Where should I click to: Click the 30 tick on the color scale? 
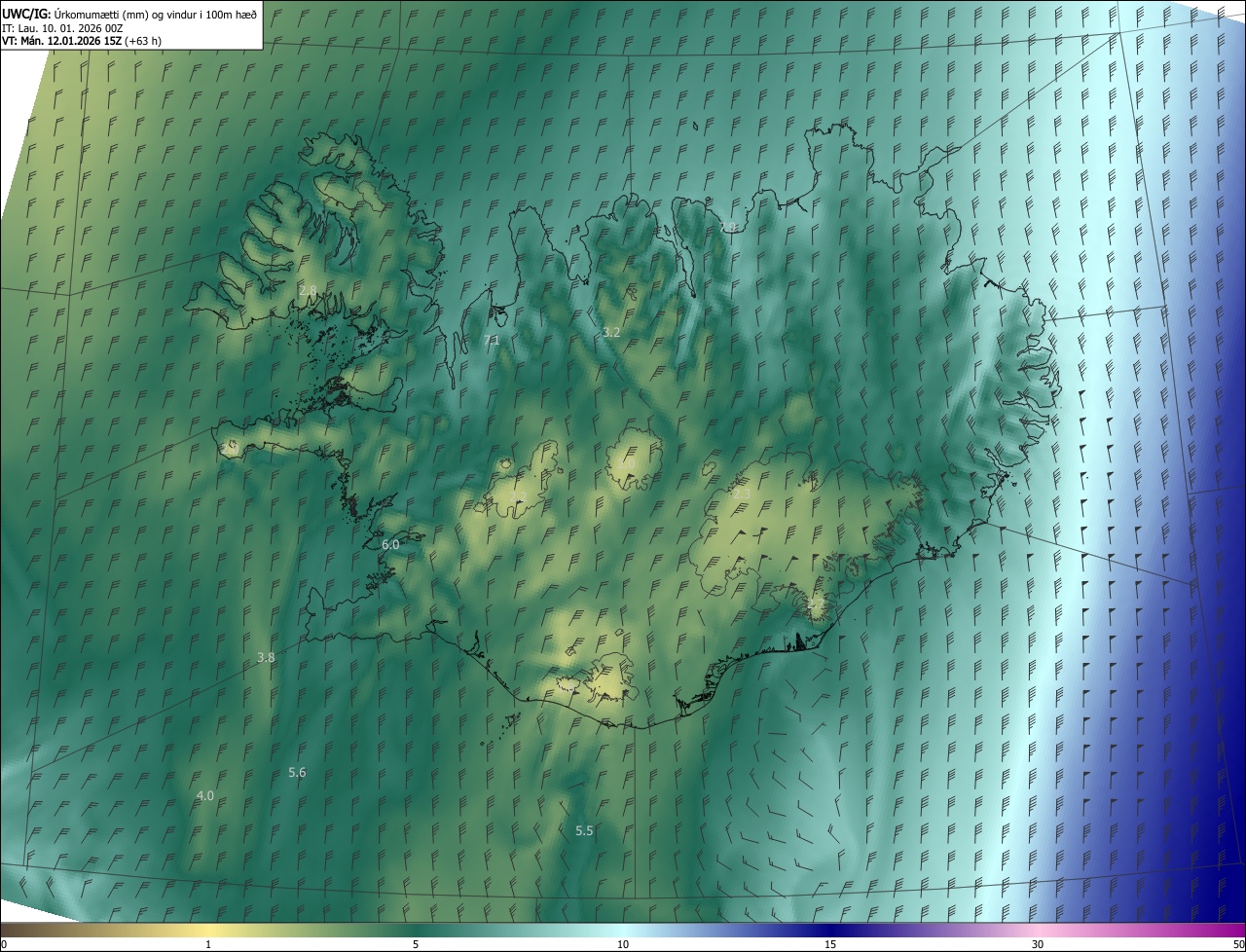click(1038, 944)
